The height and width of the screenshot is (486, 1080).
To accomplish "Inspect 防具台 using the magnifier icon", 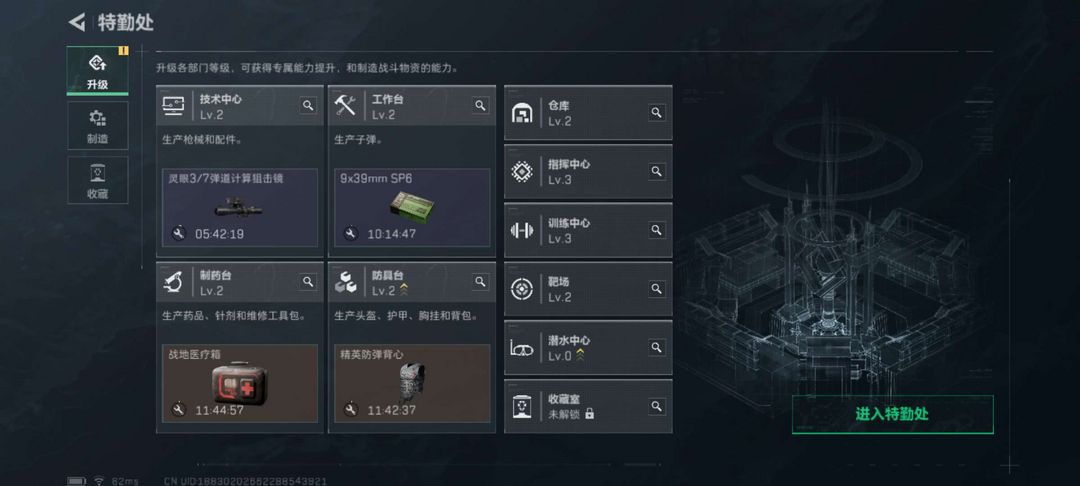I will point(480,281).
